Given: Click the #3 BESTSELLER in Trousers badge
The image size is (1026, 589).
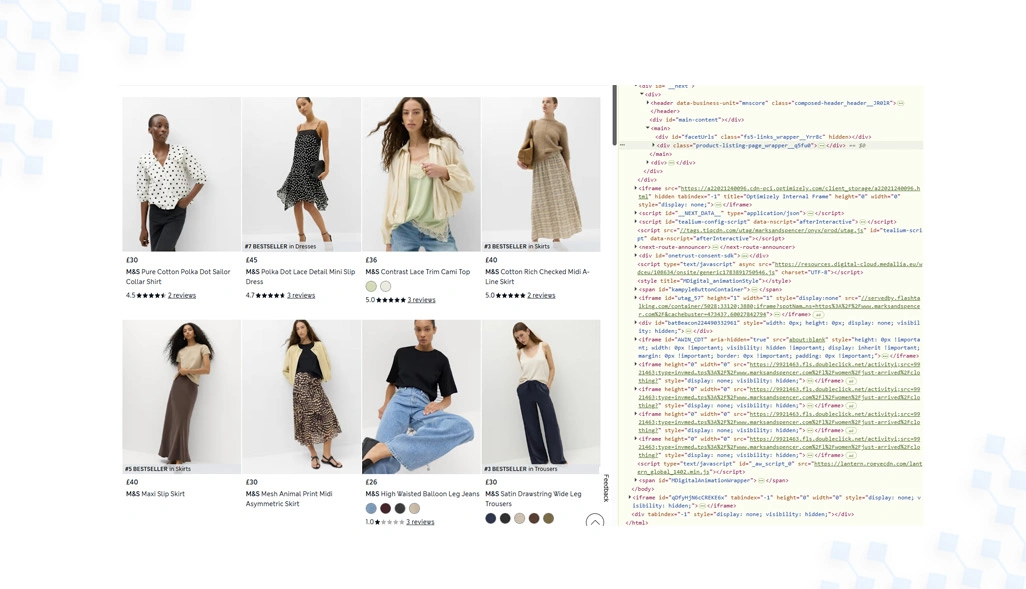Looking at the screenshot, I should 521,469.
